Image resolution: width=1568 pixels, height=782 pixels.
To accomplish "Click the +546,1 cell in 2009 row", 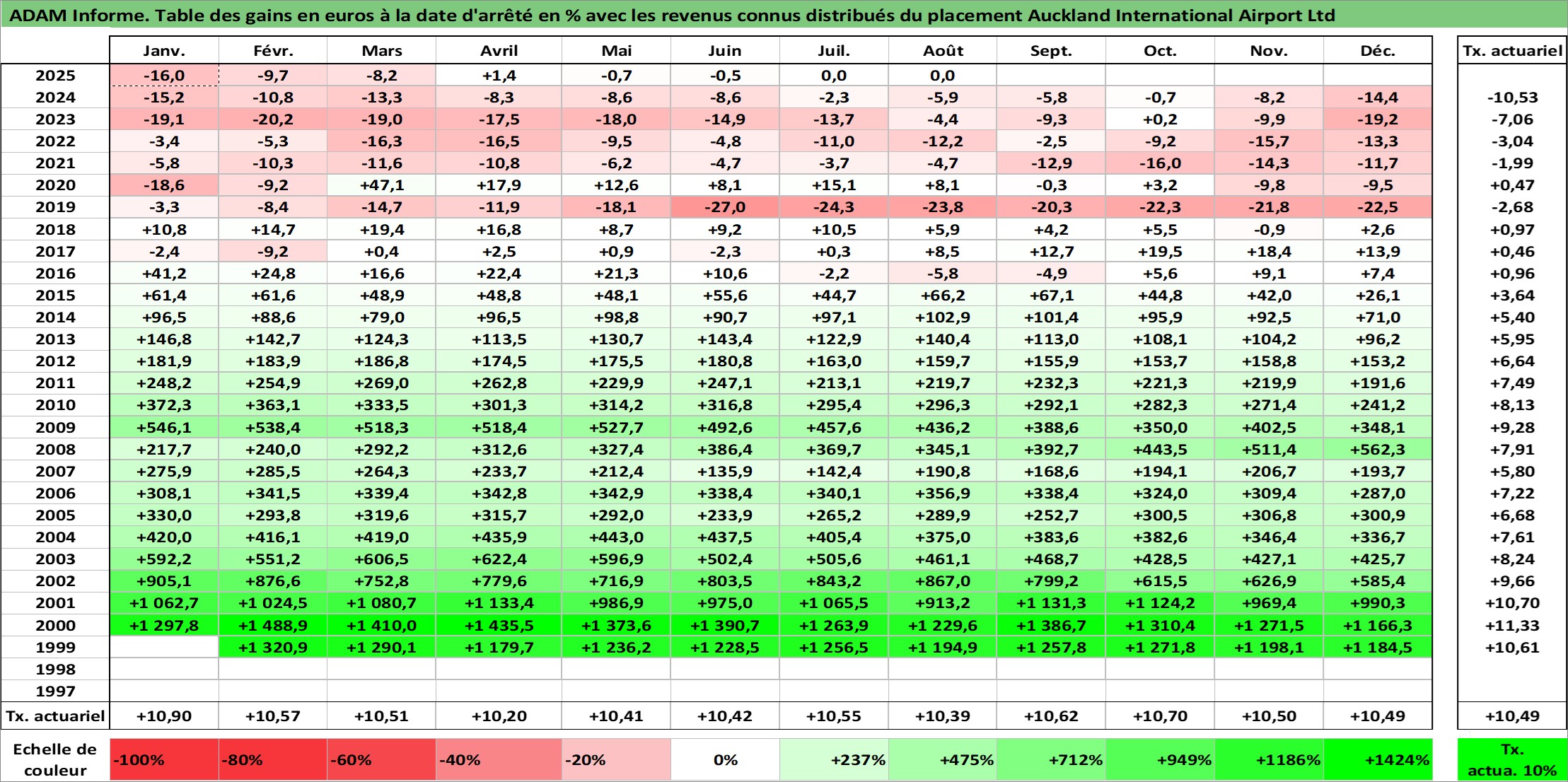I will [164, 427].
